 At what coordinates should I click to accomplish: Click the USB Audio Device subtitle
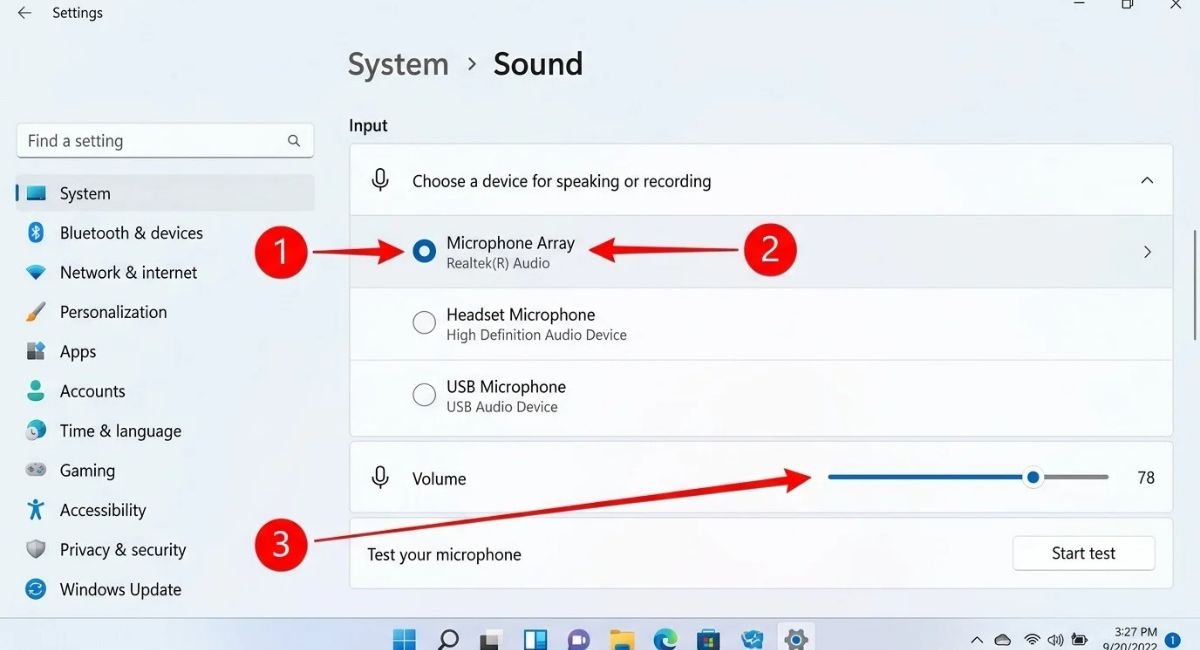502,407
